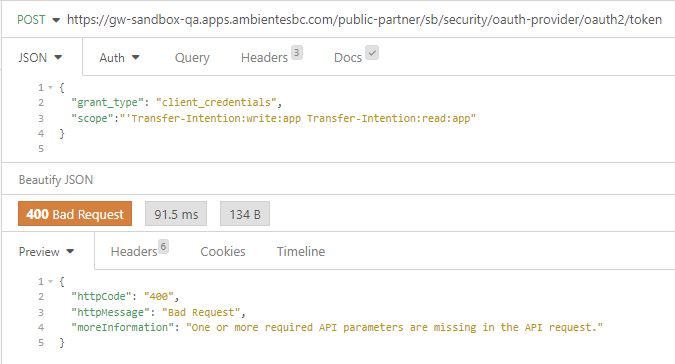Screen dimensions: 675x364
Task: Collapse the request JSON body fold arrow
Action: point(50,88)
